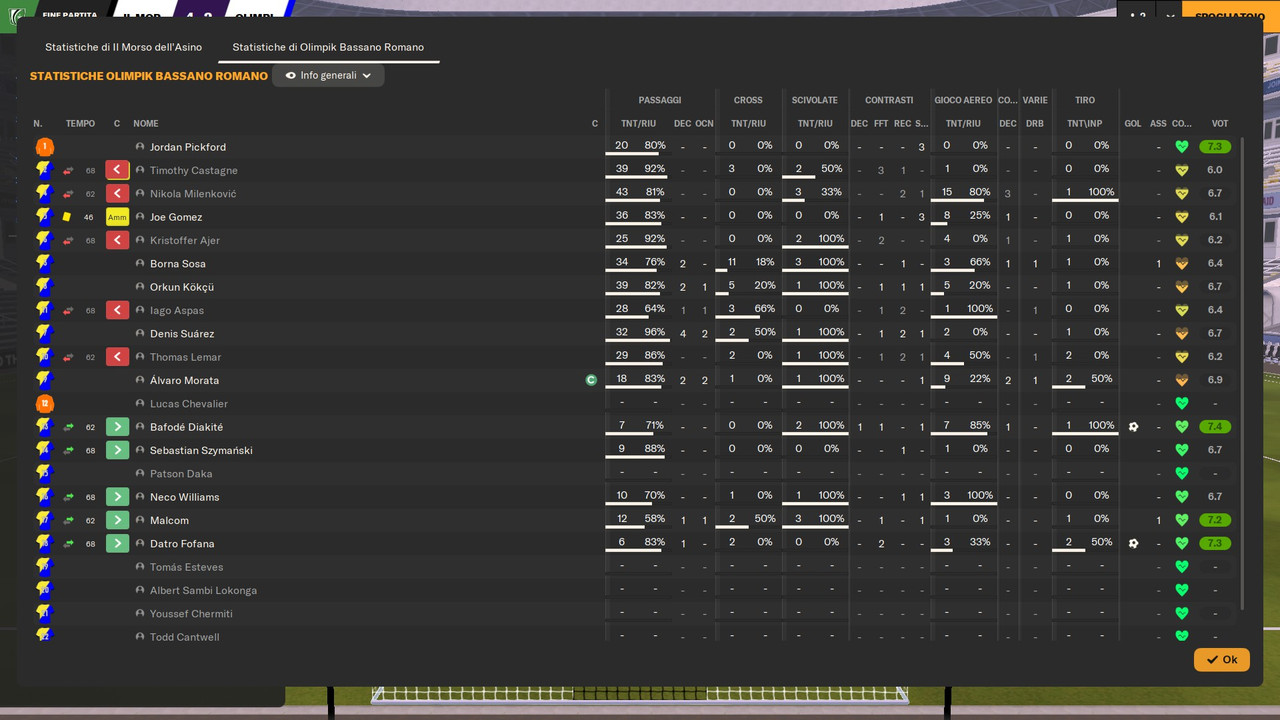Switch to Statistiche di Il Morso dell'Asino tab
The image size is (1280, 720).
point(123,47)
